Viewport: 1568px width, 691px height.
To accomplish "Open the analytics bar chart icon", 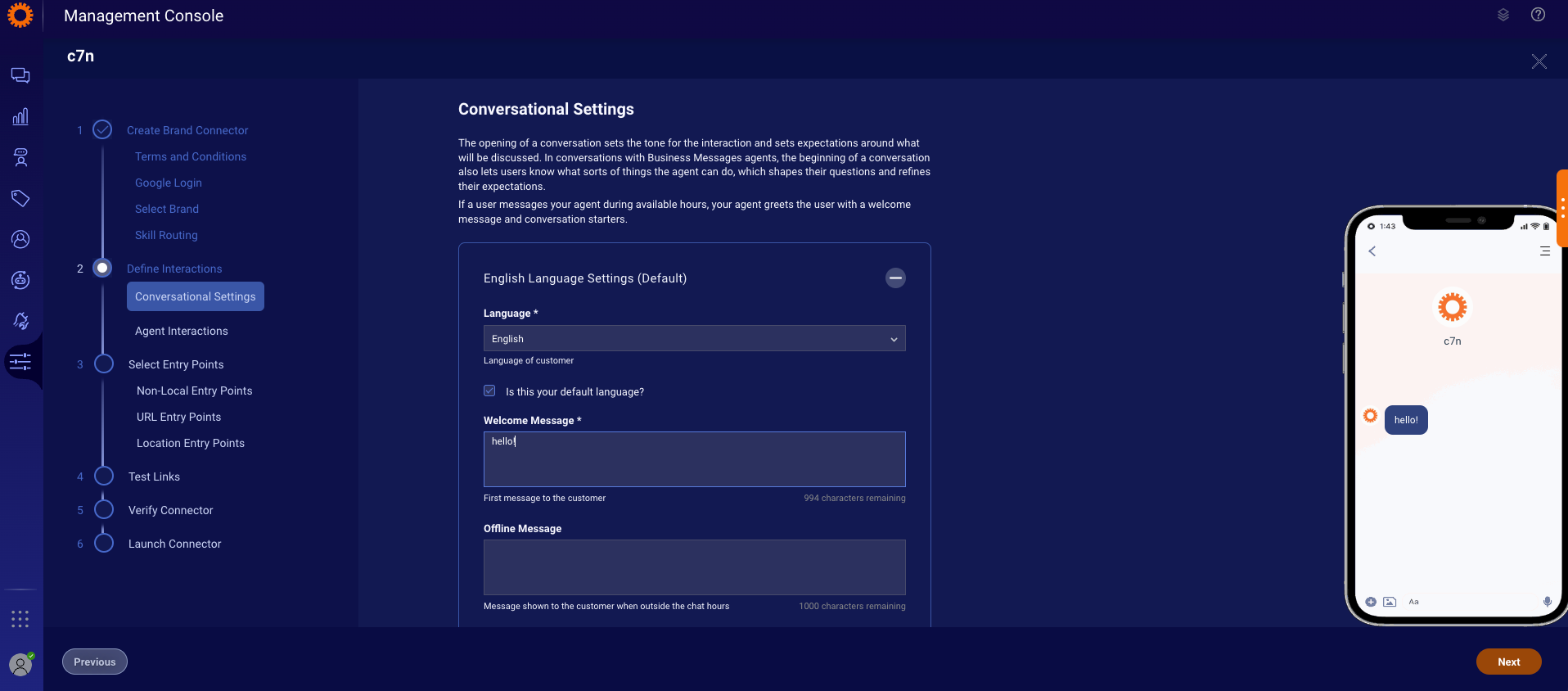I will tap(20, 116).
